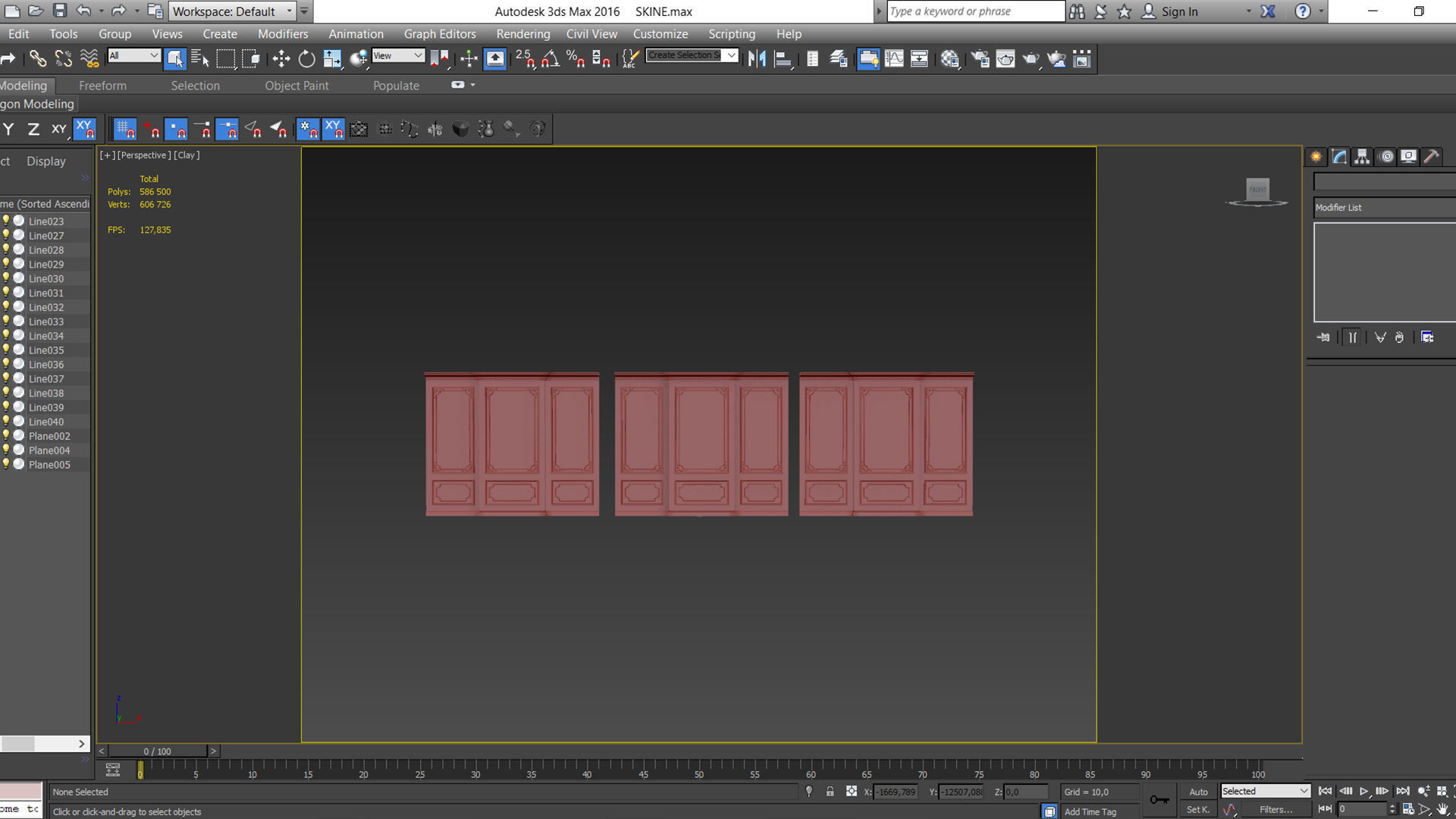Screen dimensions: 1456x819
Task: Click the [Clay] viewport shading label
Action: click(x=187, y=155)
